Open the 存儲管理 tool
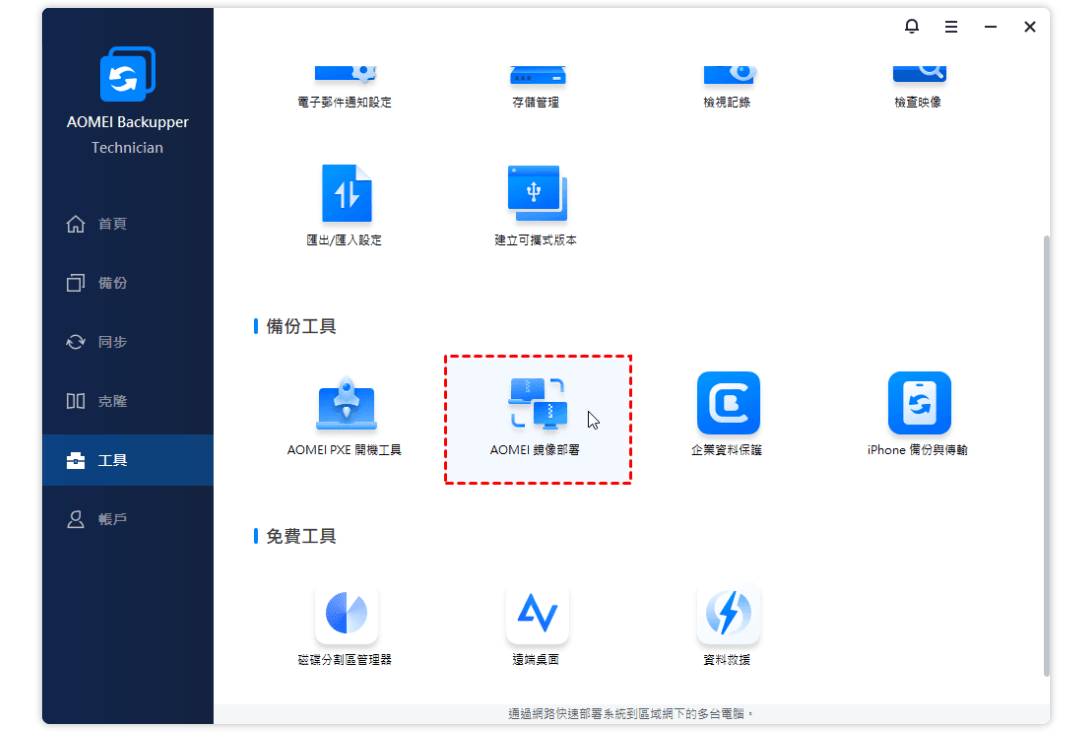Image resolution: width=1092 pixels, height=736 pixels. pos(536,87)
